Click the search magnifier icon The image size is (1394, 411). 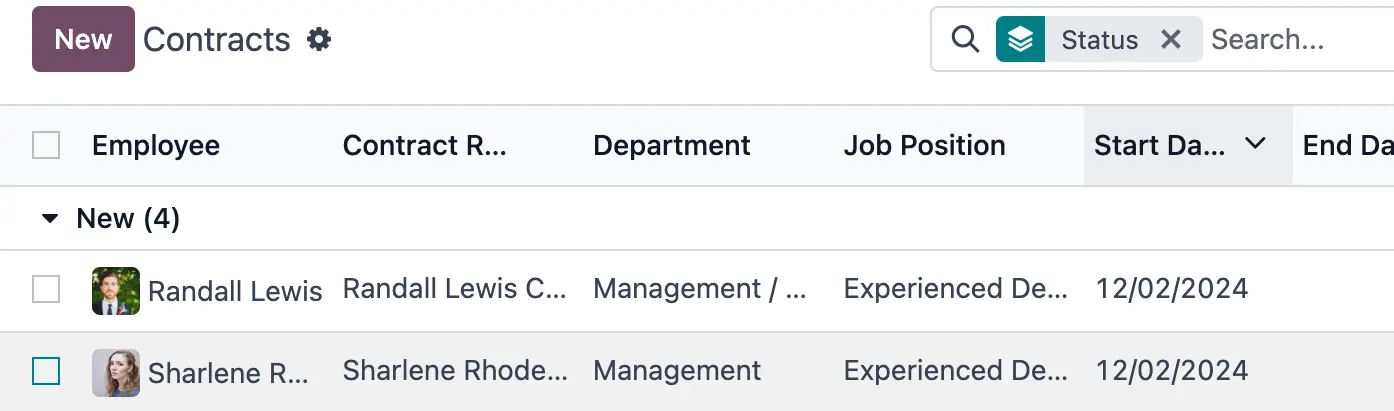tap(964, 40)
